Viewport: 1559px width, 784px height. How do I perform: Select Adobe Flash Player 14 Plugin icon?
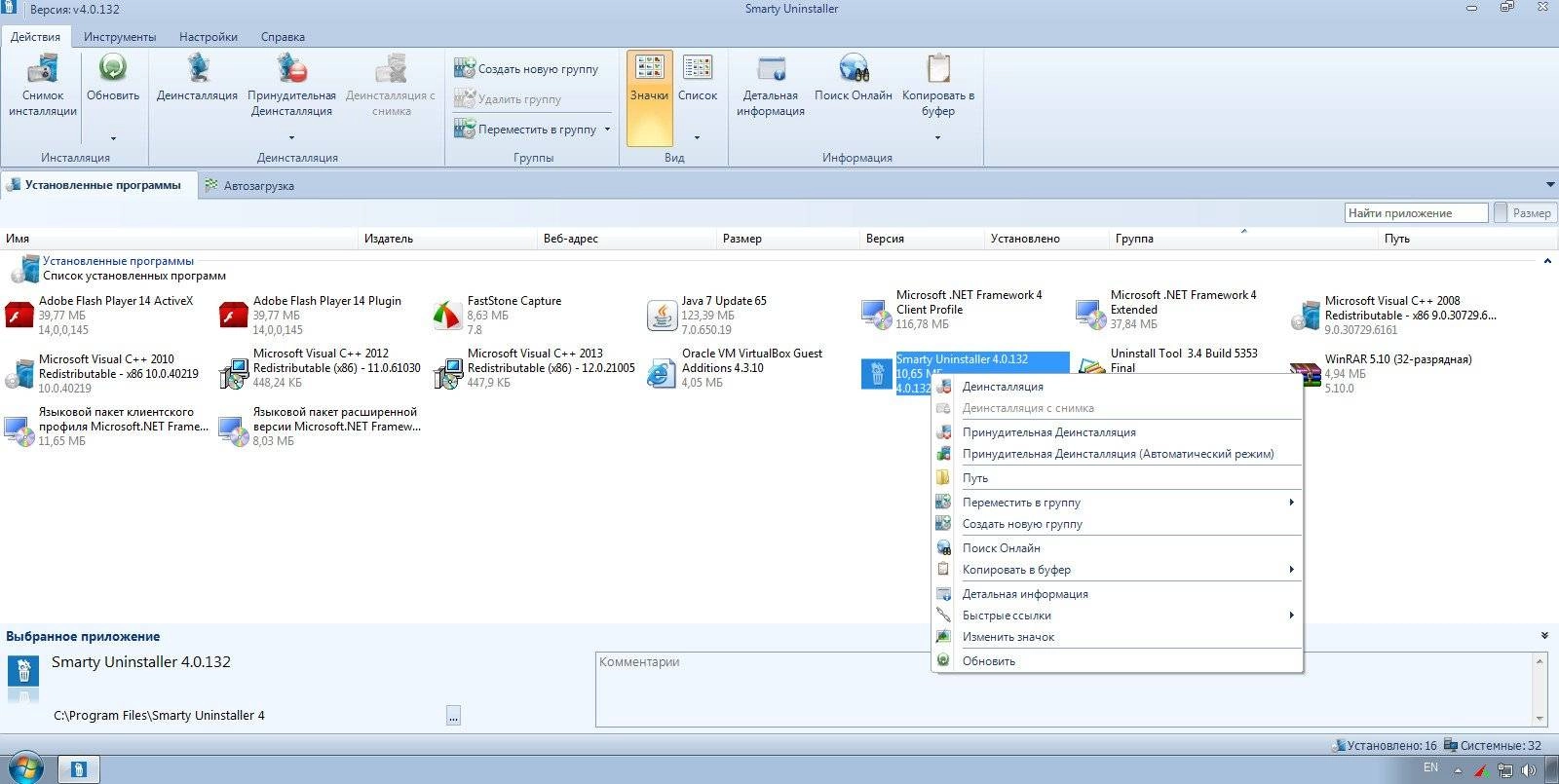pos(234,317)
